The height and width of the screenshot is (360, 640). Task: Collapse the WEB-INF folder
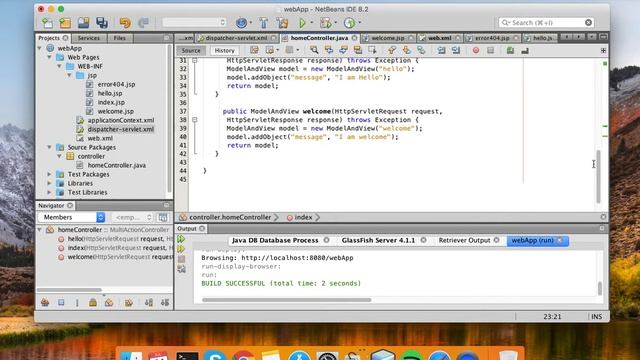pos(60,66)
